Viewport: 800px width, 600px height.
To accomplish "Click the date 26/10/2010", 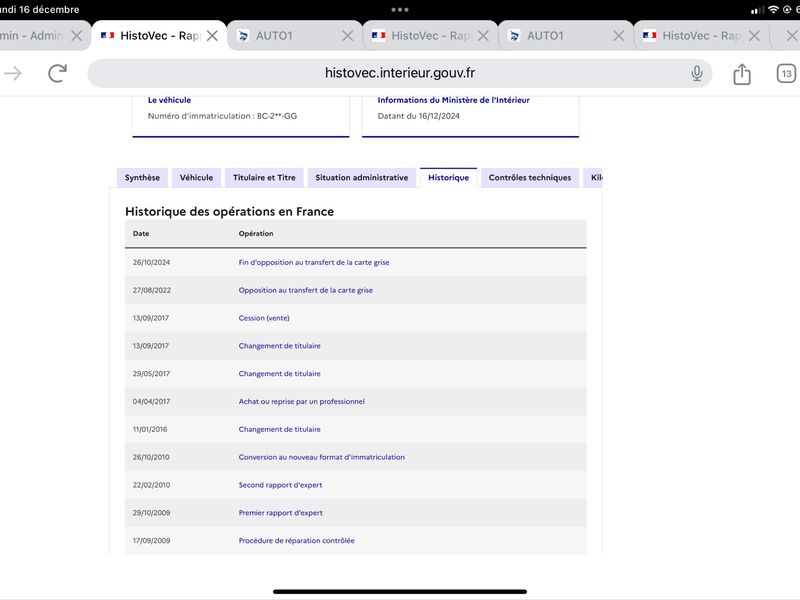I will (x=151, y=457).
